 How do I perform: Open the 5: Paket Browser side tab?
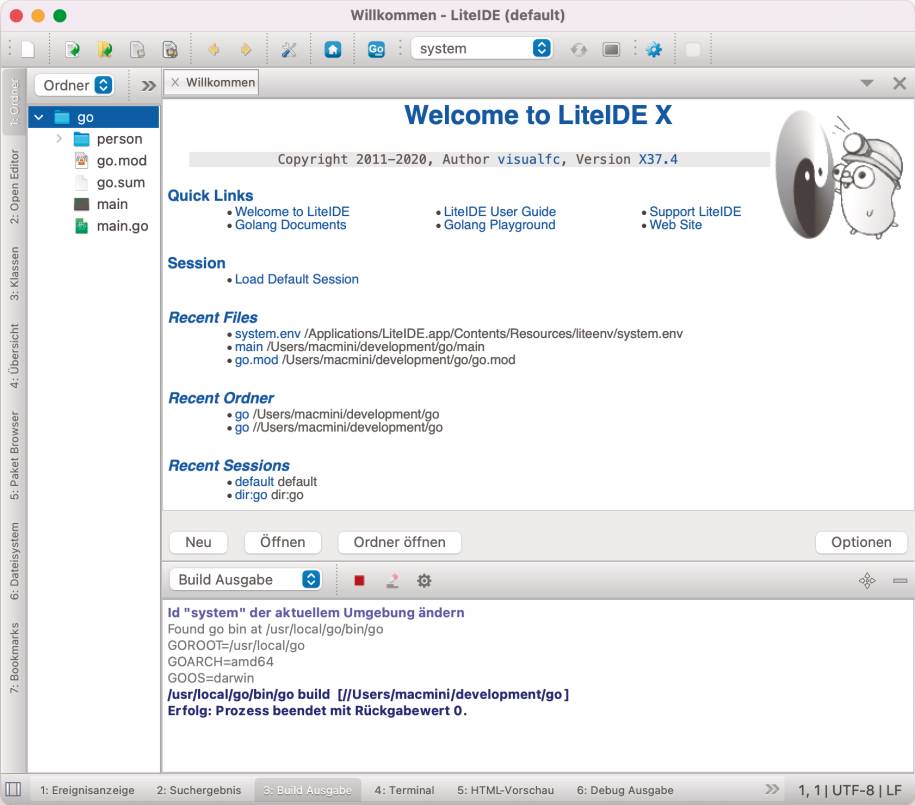coord(14,455)
